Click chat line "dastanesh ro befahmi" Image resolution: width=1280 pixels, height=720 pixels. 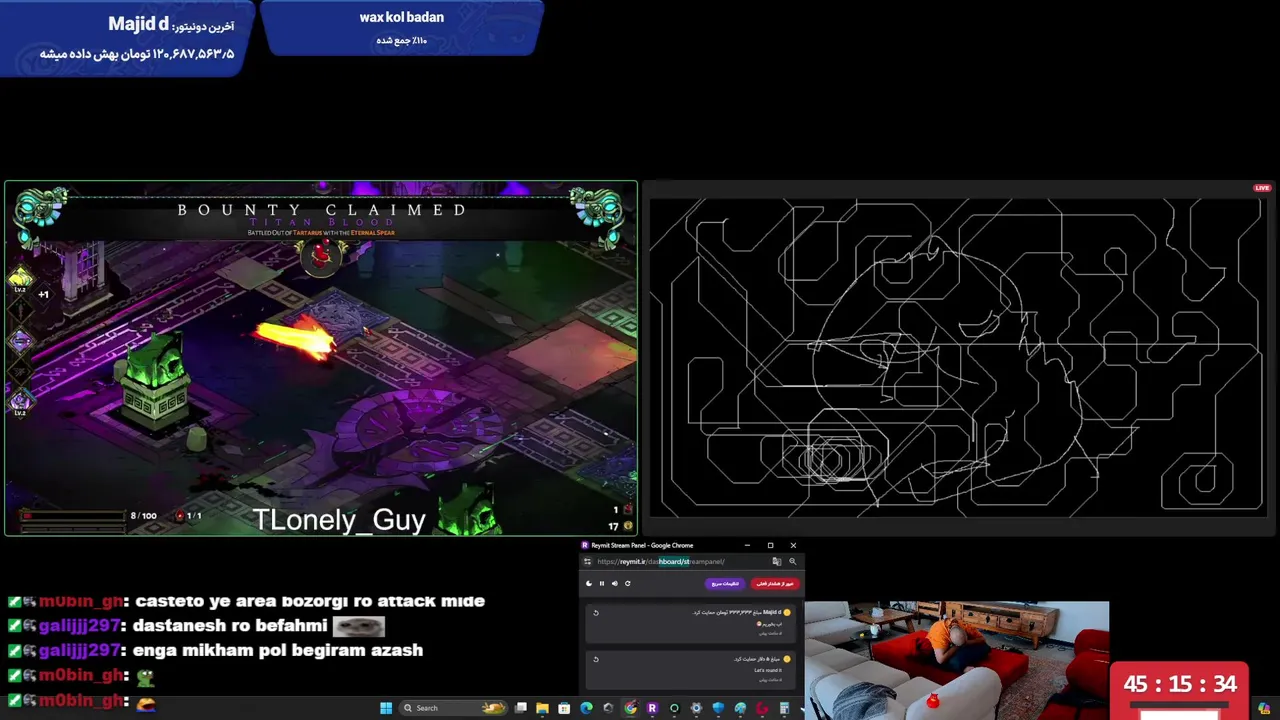pyautogui.click(x=230, y=626)
